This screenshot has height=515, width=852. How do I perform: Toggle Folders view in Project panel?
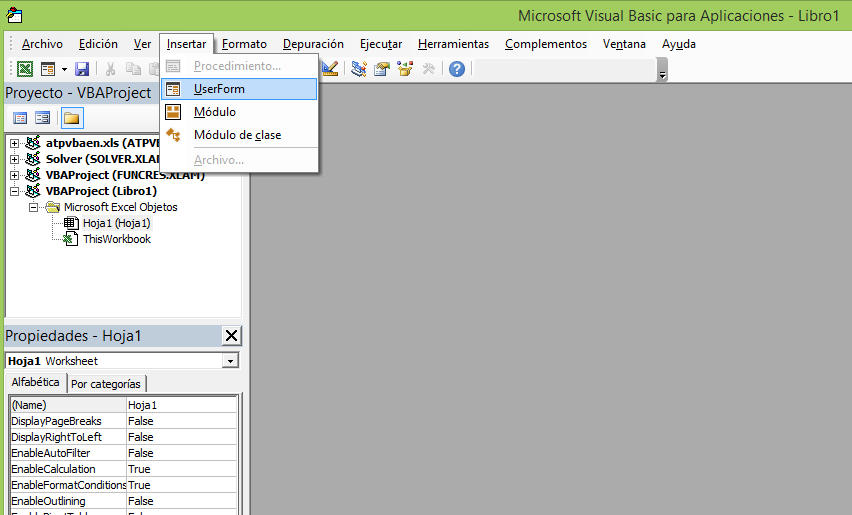tap(72, 118)
